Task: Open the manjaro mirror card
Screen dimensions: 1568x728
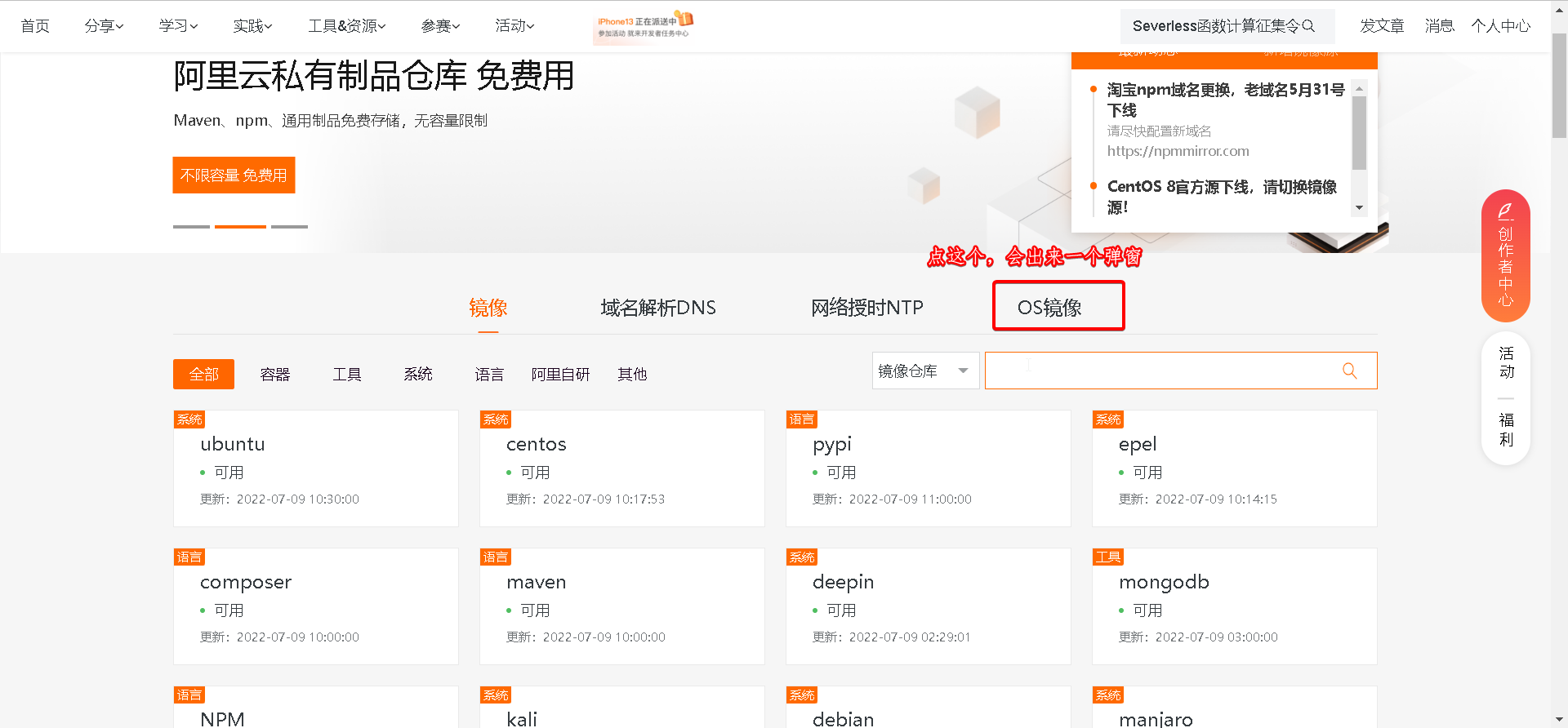Action: tap(1235, 707)
